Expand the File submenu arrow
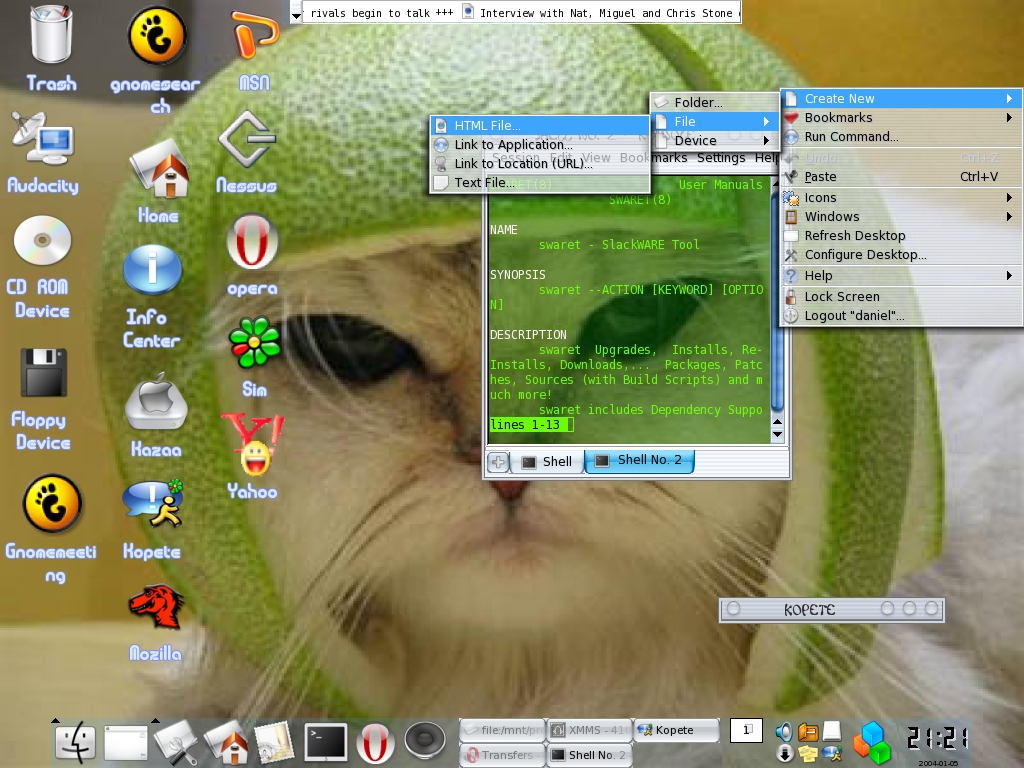The height and width of the screenshot is (768, 1024). [766, 121]
